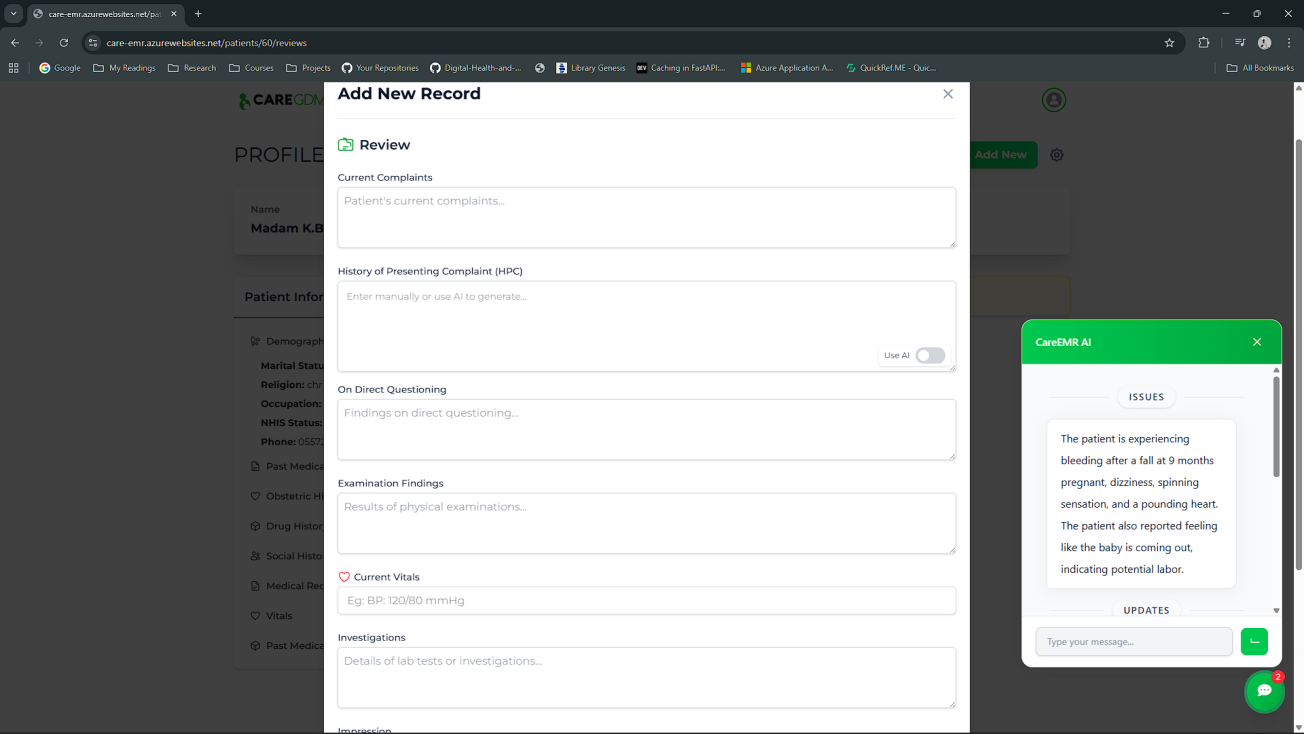Open Digital-Health bookmark
Viewport: 1304px width, 734px height.
click(476, 68)
